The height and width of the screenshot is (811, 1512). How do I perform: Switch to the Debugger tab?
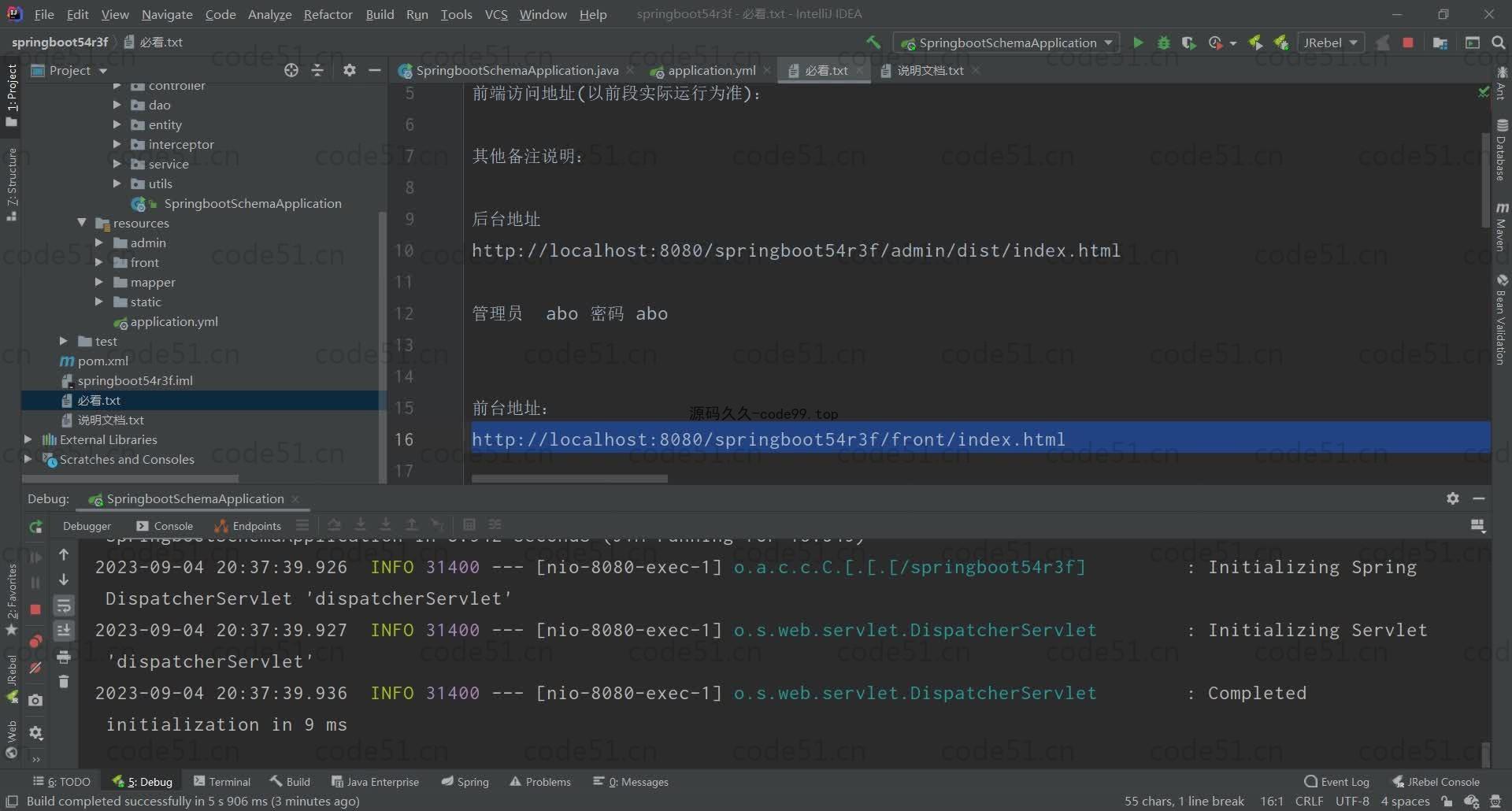pos(87,526)
